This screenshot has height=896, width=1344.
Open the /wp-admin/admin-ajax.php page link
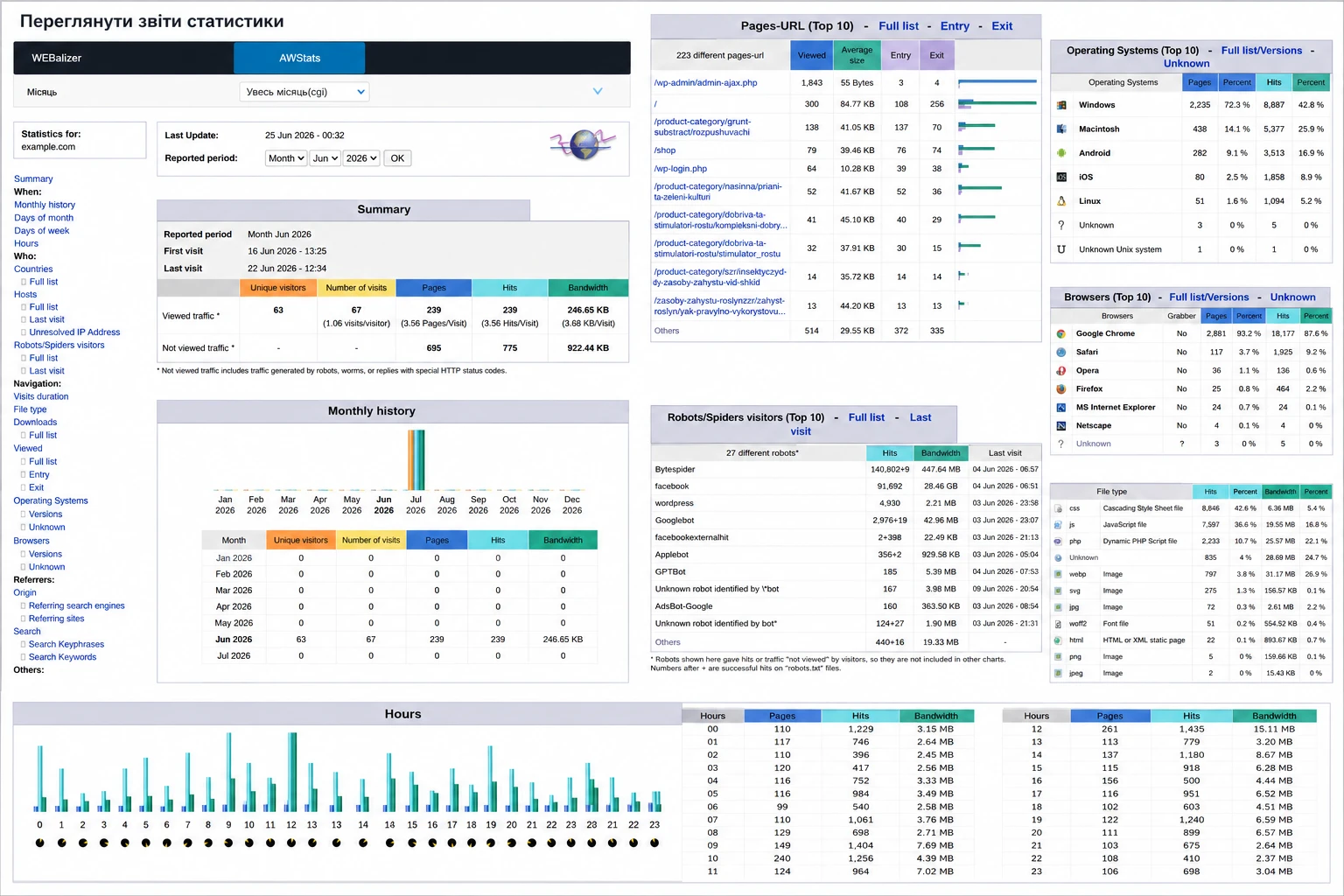(705, 83)
